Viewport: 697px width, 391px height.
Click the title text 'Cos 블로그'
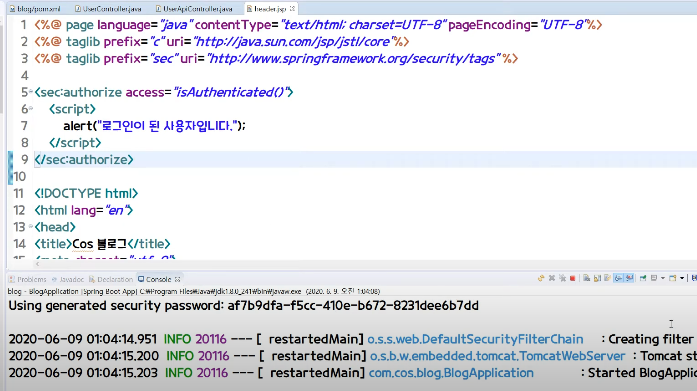tap(100, 244)
